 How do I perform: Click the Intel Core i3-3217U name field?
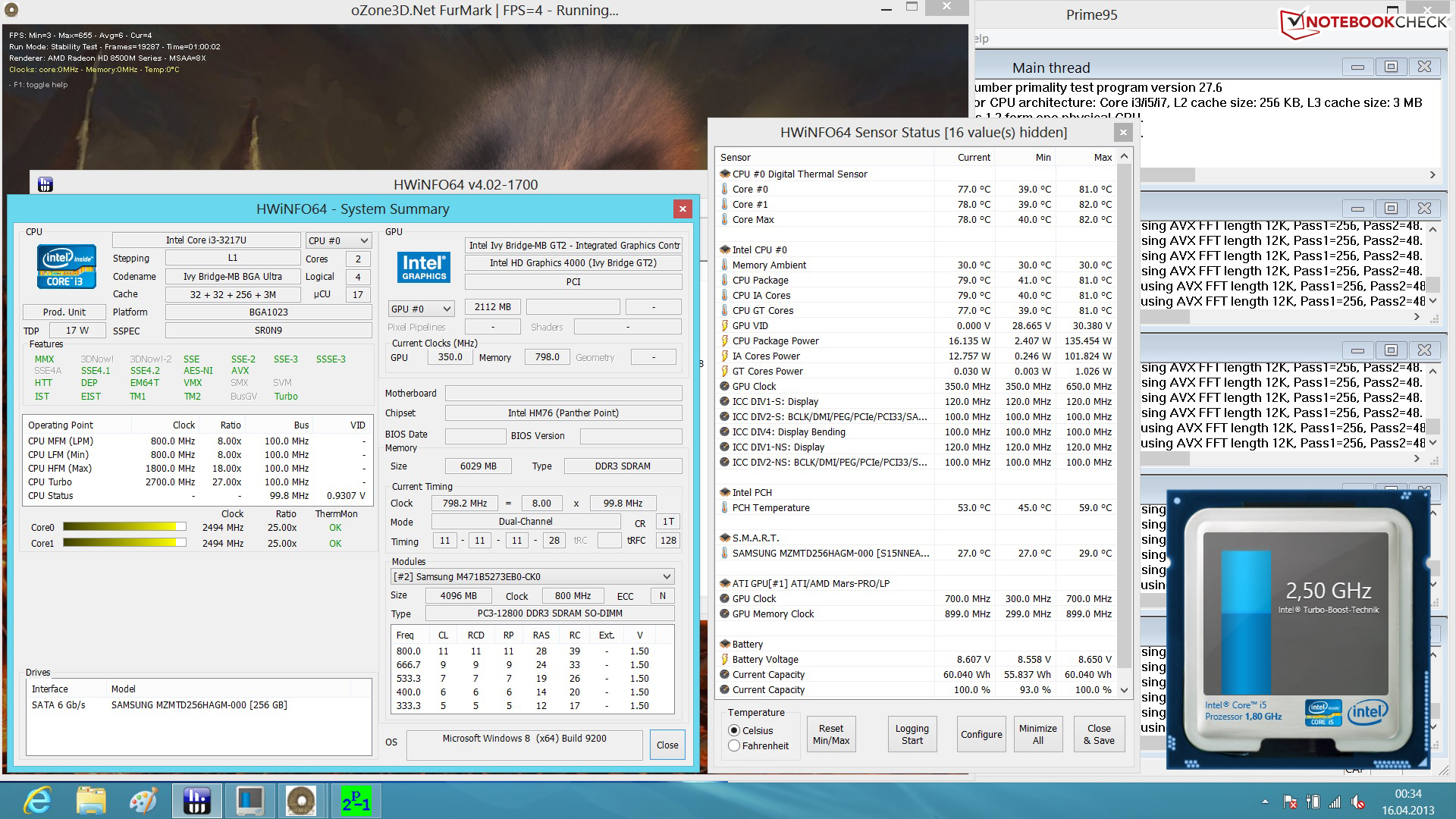coord(206,240)
